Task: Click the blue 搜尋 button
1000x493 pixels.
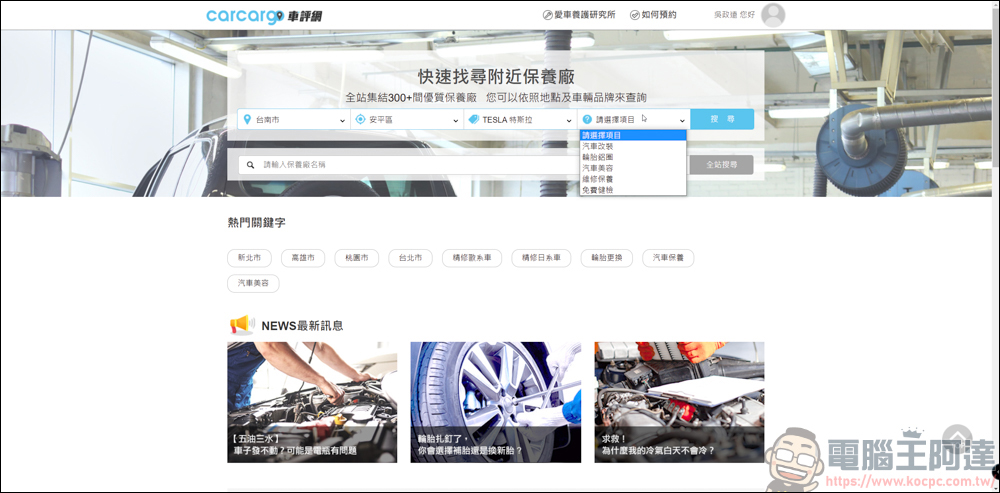Action: [722, 119]
